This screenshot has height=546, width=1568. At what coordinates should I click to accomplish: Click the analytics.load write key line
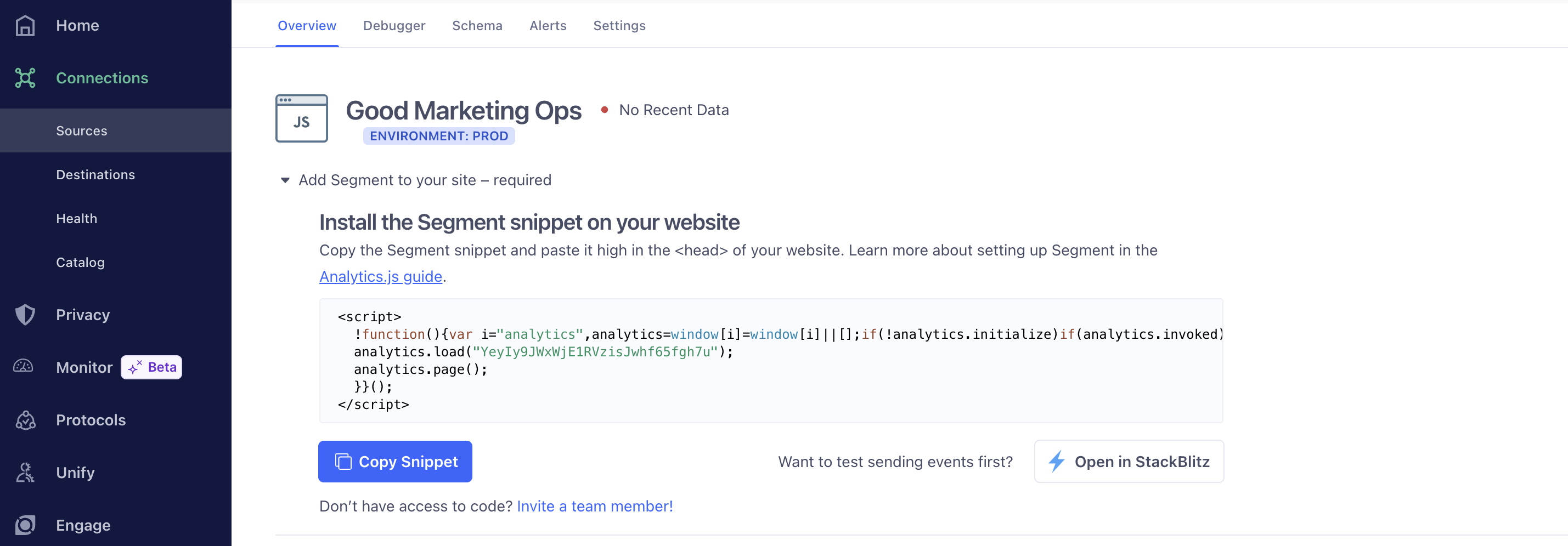pyautogui.click(x=544, y=352)
